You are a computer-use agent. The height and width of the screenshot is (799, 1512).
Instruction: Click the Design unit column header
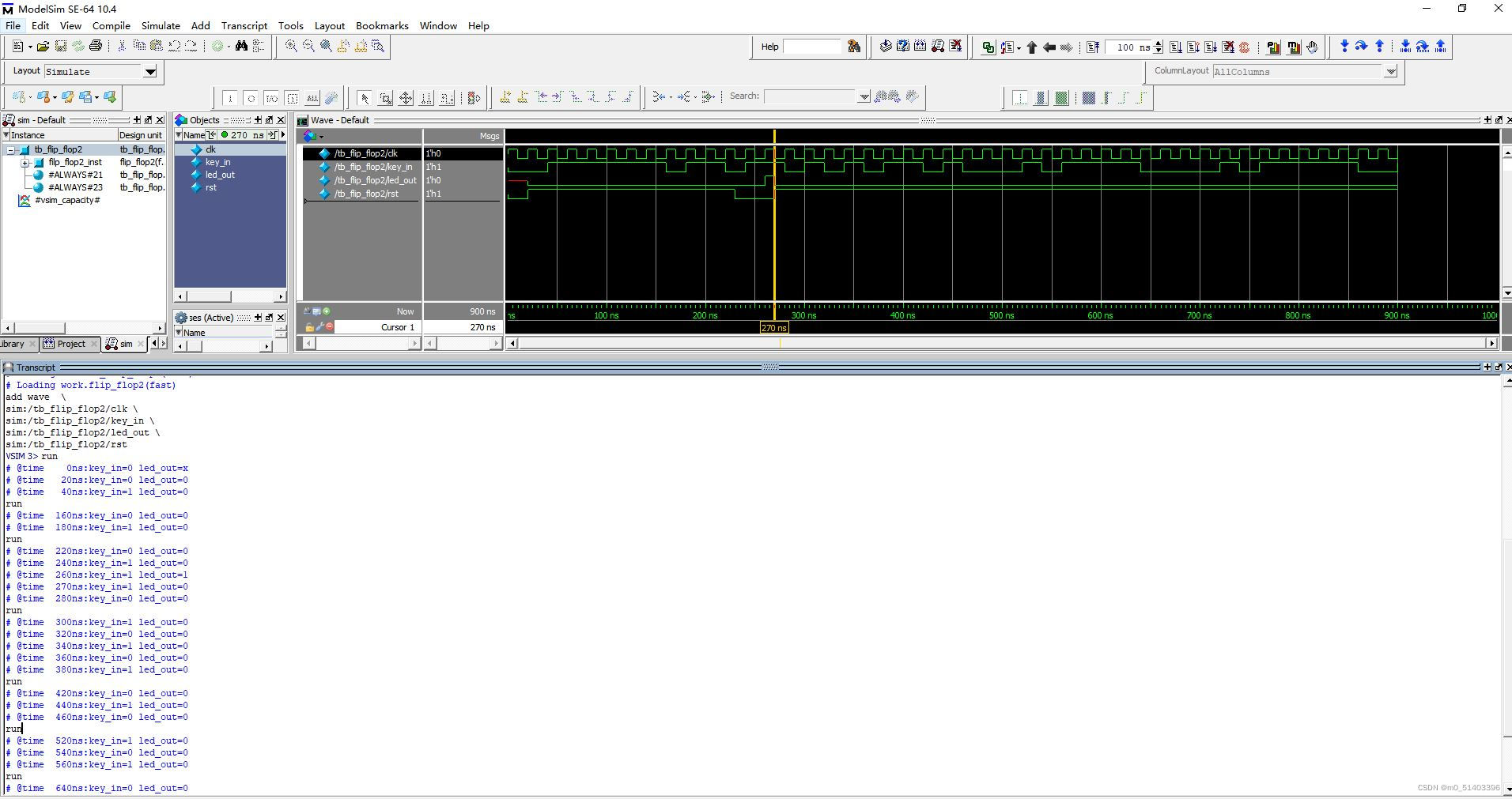tap(141, 135)
